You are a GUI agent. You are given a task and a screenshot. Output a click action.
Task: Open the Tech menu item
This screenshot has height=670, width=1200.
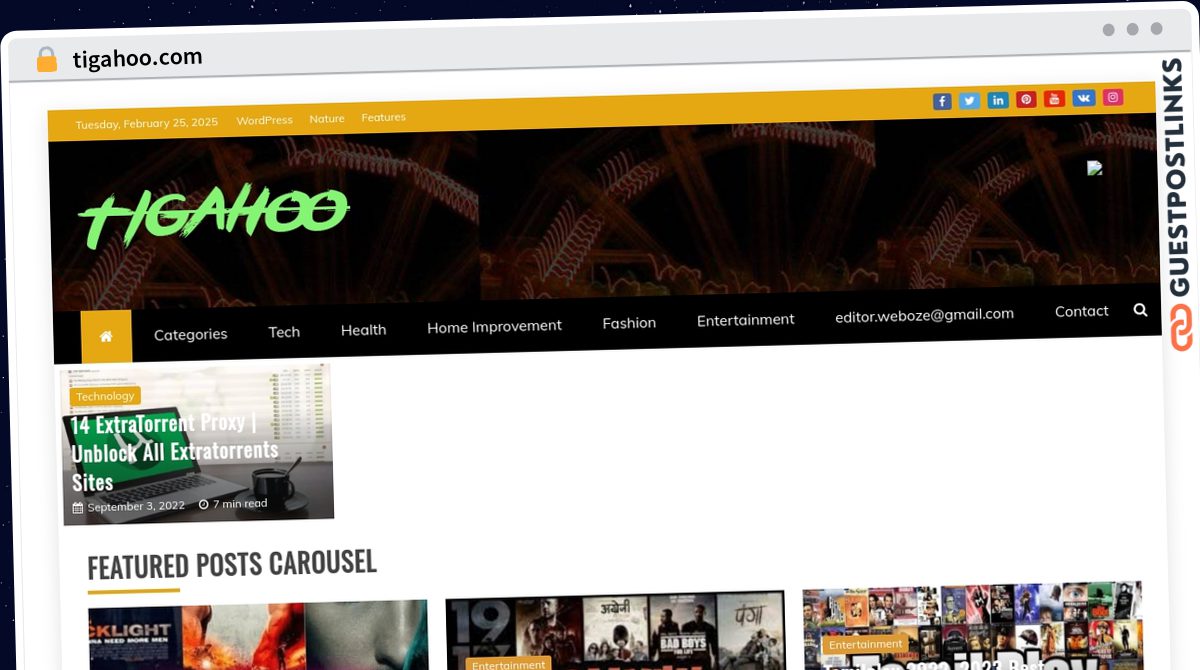(284, 331)
